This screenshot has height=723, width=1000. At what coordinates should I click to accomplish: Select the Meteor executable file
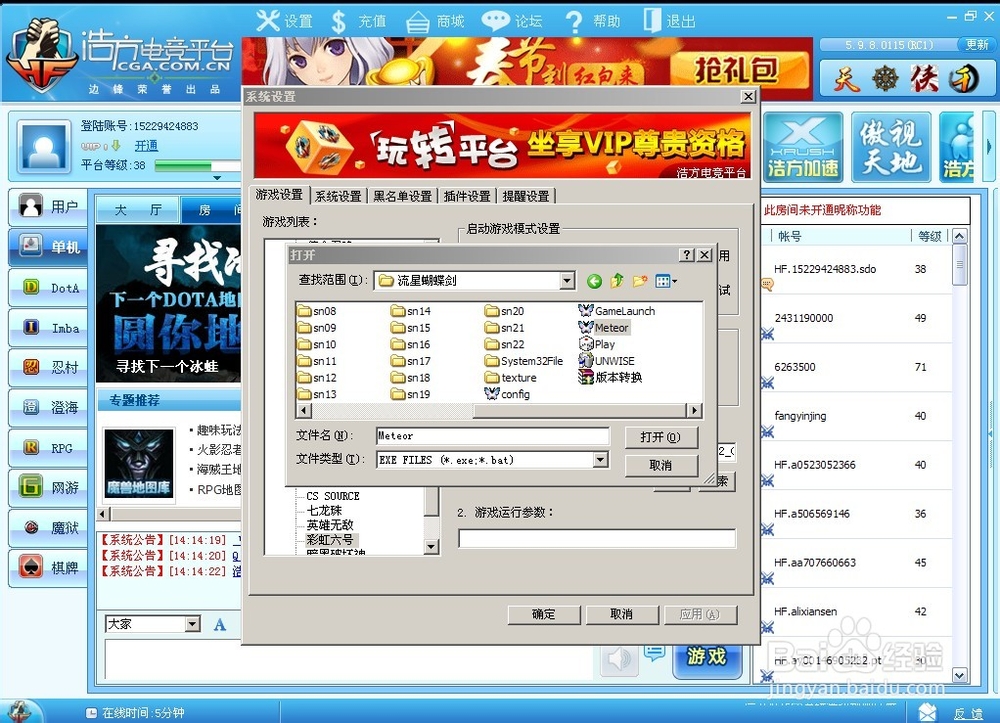(604, 328)
